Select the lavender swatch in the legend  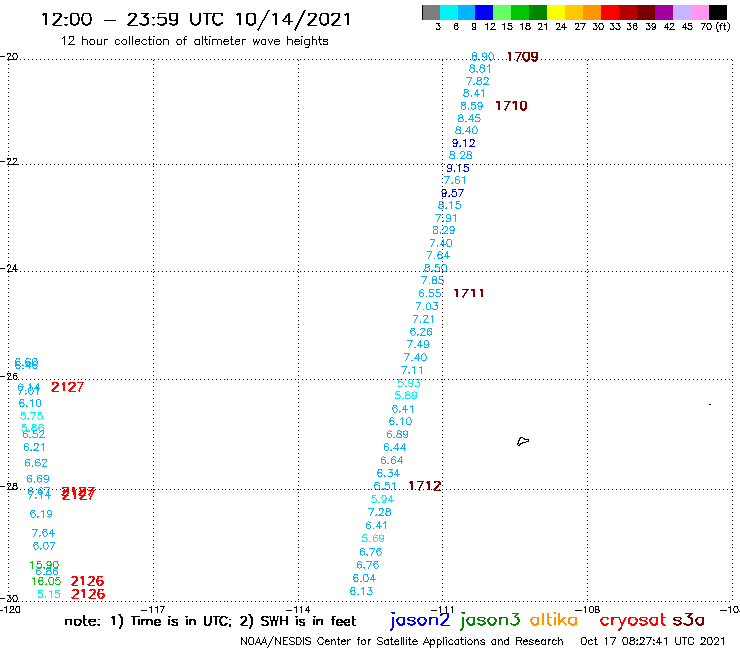[x=681, y=12]
